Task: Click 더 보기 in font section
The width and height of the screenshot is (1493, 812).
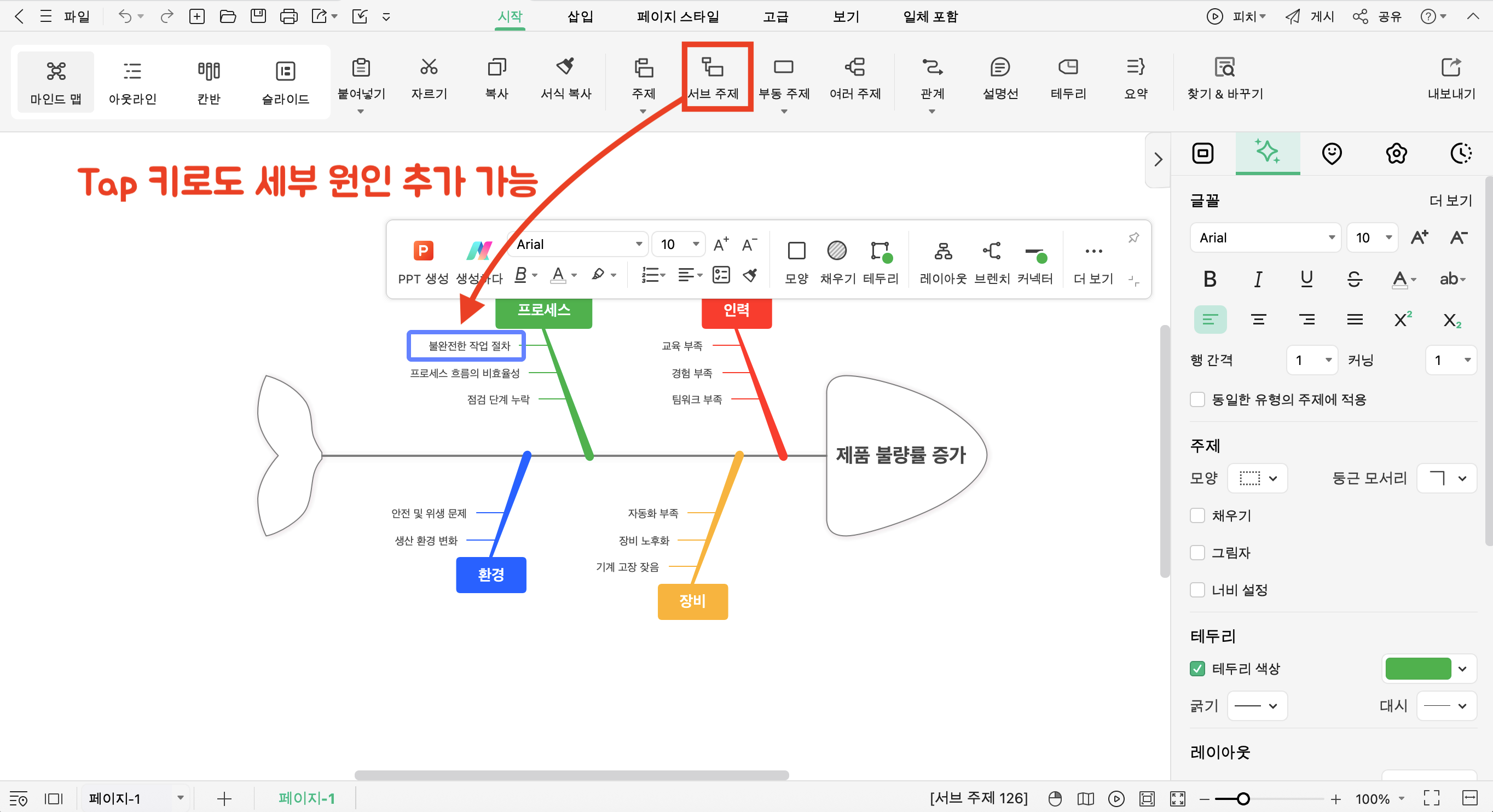Action: coord(1451,200)
